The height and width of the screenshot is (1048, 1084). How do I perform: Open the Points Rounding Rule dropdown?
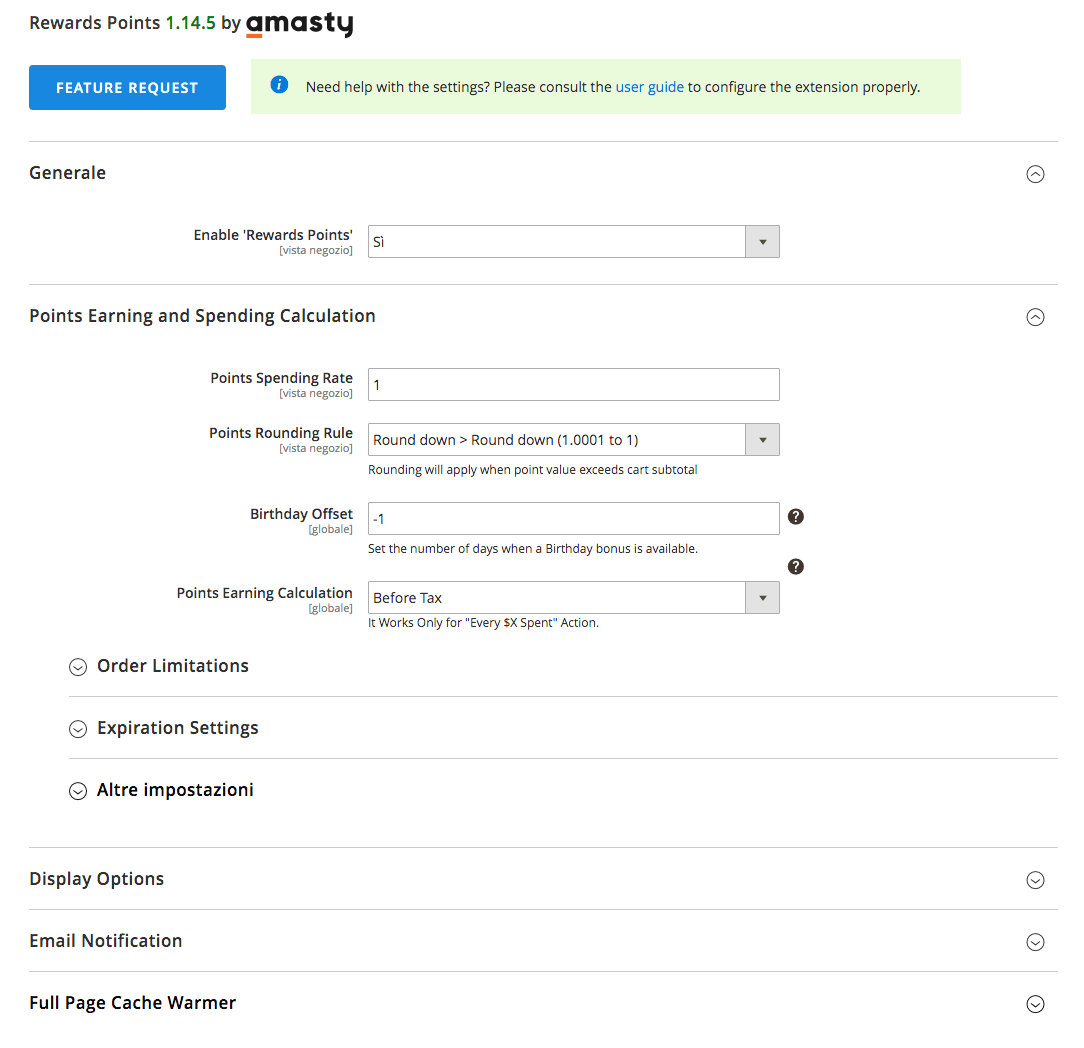tap(574, 440)
